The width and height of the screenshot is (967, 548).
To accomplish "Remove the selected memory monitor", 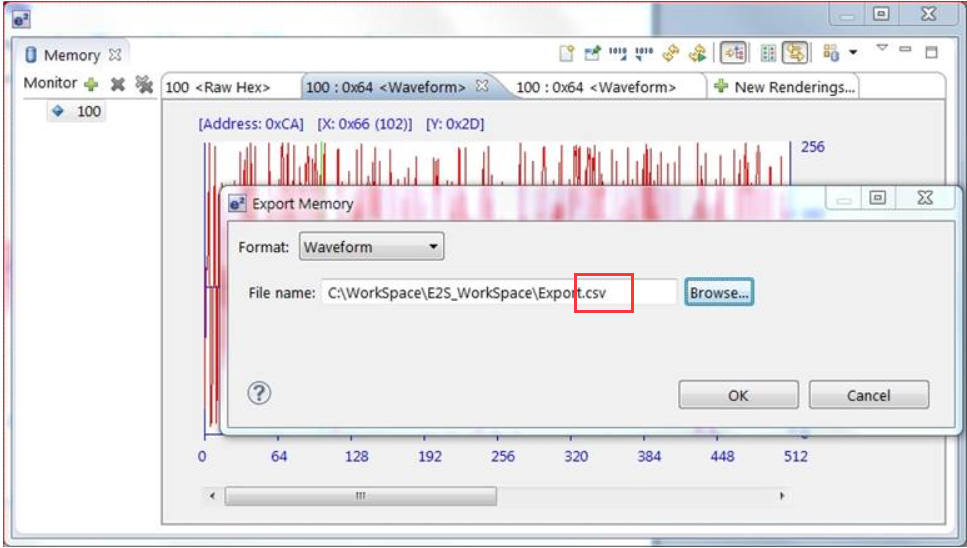I will tap(117, 84).
